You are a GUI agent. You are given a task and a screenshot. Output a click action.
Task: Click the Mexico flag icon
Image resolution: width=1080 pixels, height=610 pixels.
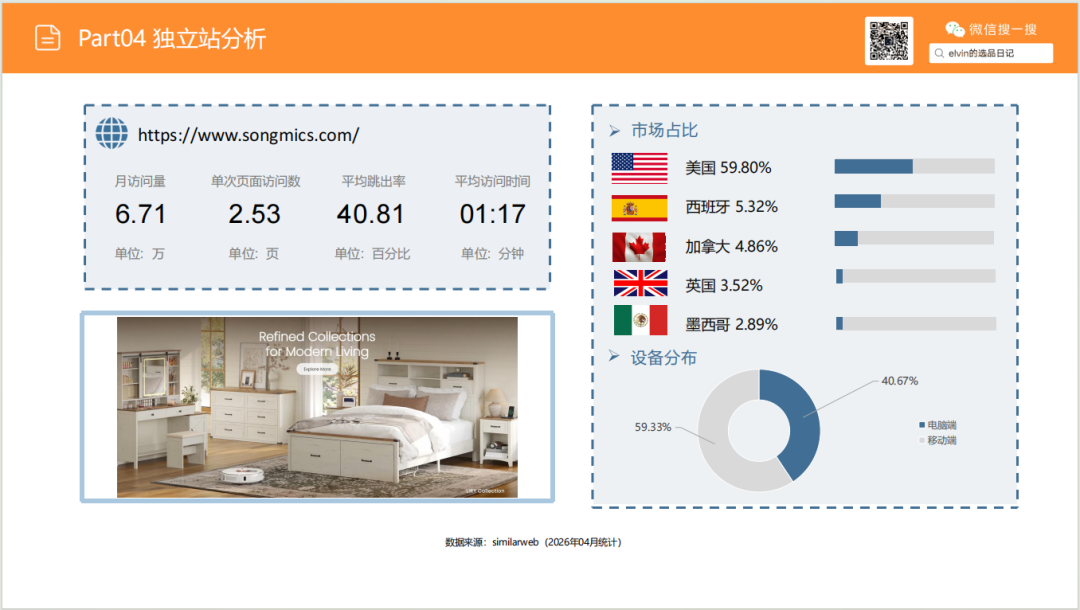639,323
